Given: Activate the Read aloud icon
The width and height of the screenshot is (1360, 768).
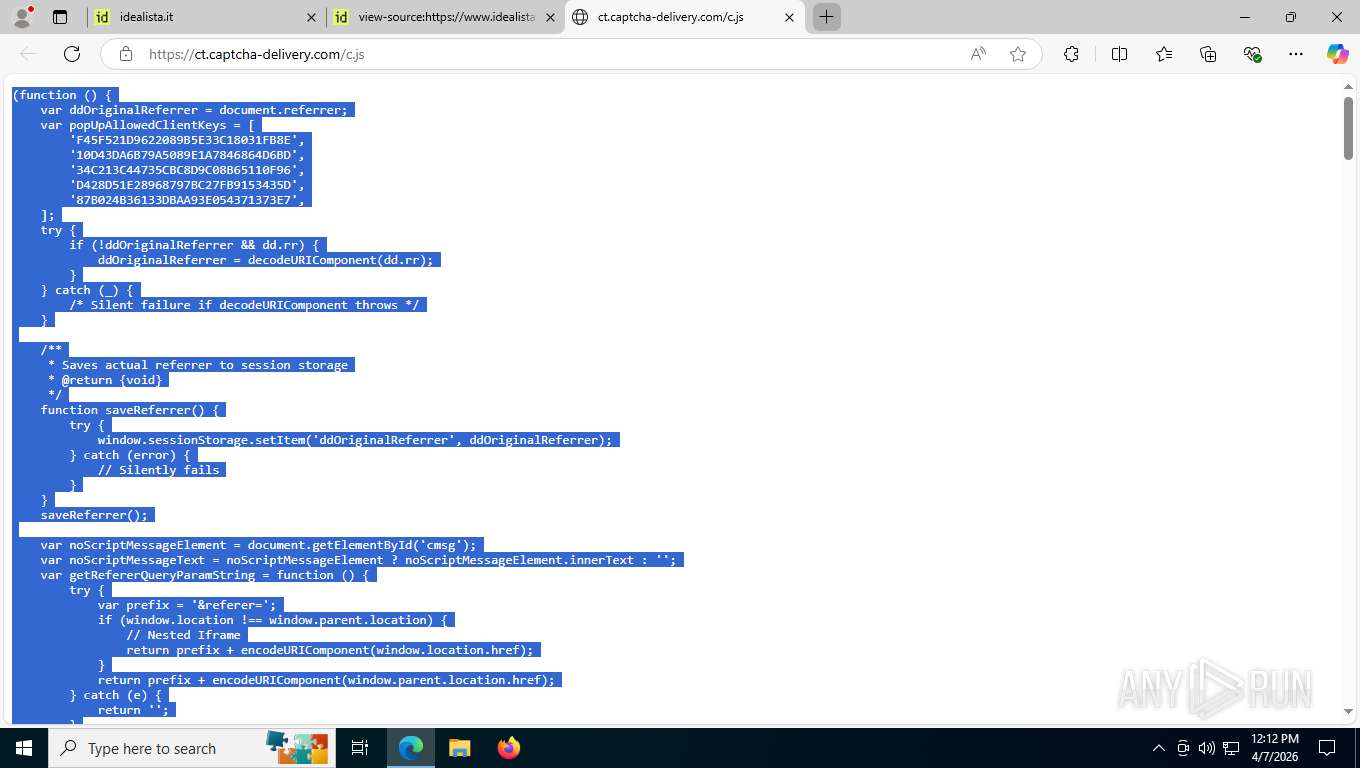Looking at the screenshot, I should tap(978, 54).
